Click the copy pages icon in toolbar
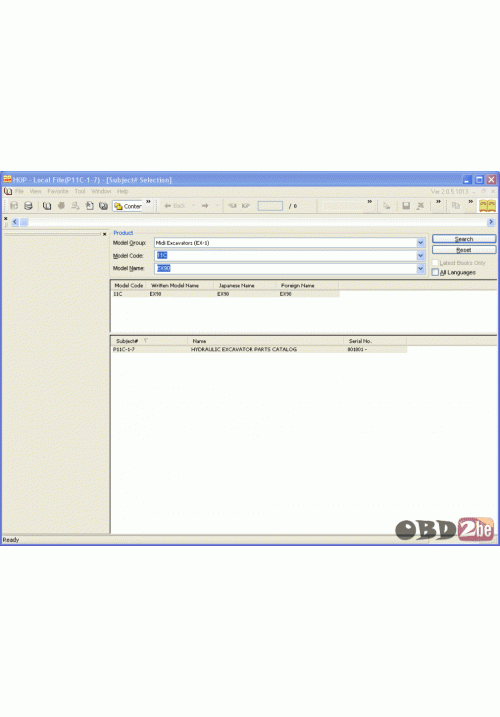This screenshot has width=500, height=717. [x=456, y=206]
